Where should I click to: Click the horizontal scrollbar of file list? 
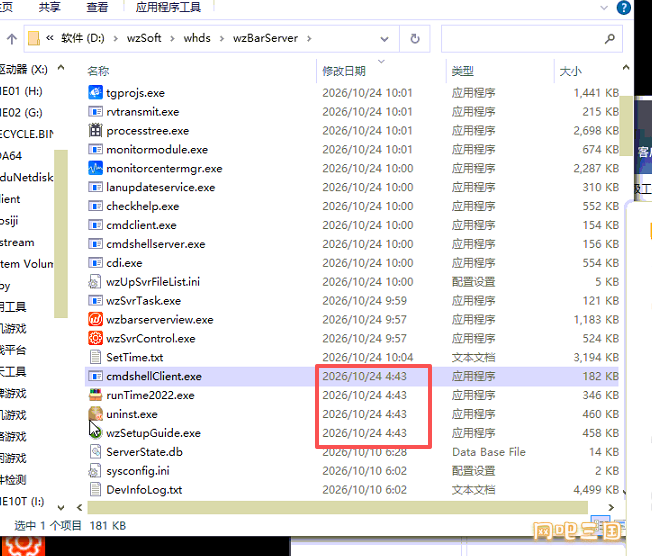coord(338,507)
